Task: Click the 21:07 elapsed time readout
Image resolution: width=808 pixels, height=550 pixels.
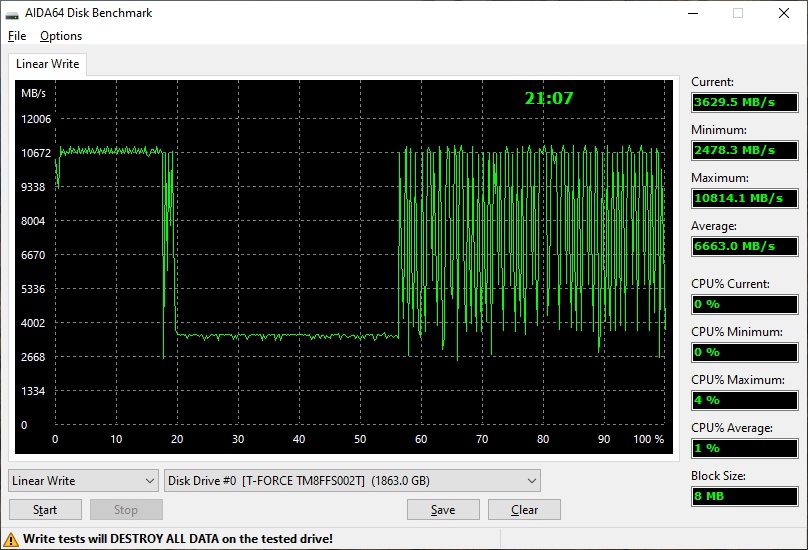Action: [x=549, y=98]
